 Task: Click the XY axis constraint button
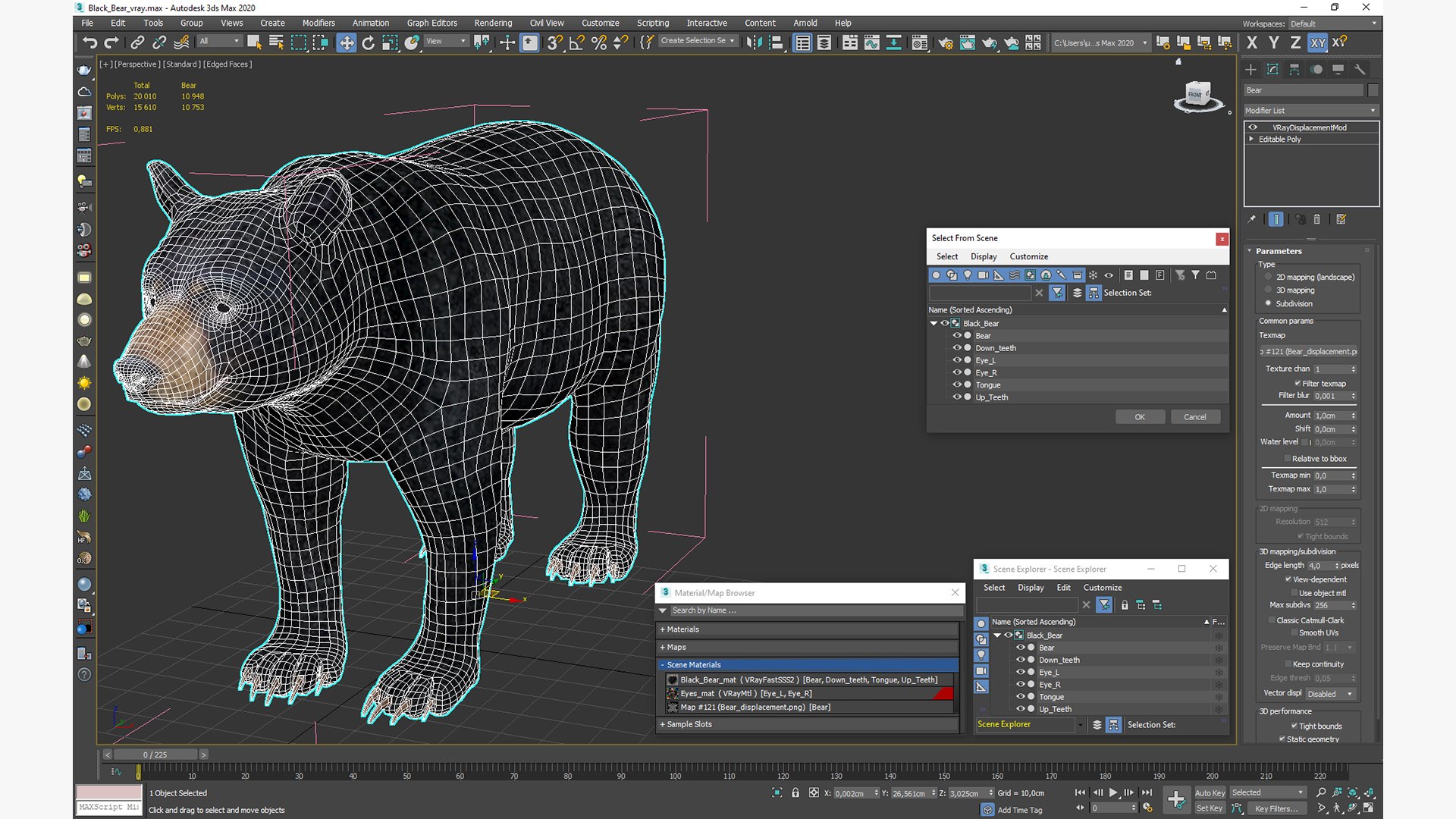click(x=1318, y=42)
